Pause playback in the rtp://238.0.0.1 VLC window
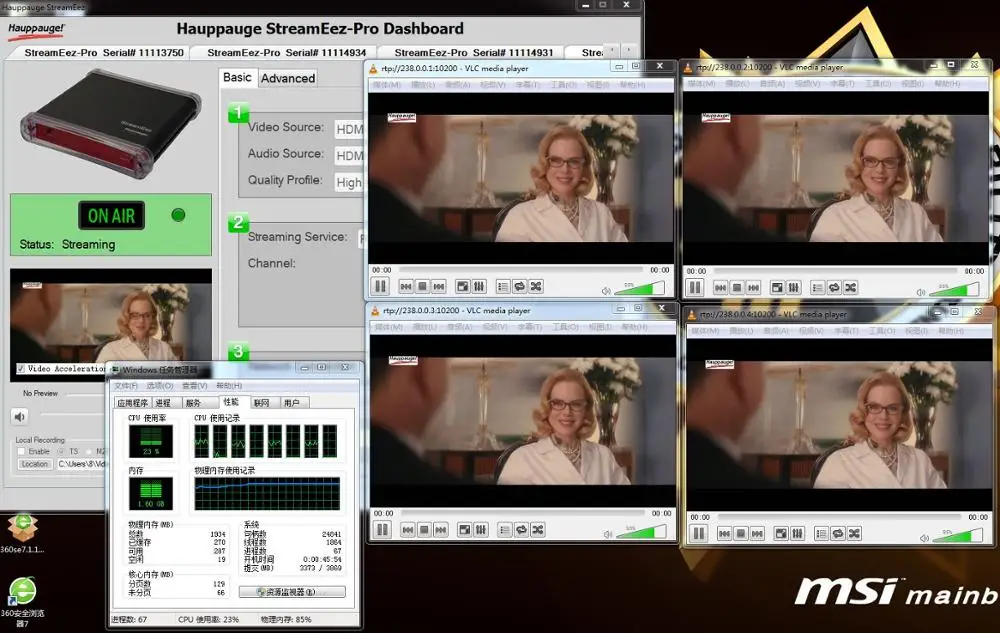The width and height of the screenshot is (1000, 633). coord(381,286)
